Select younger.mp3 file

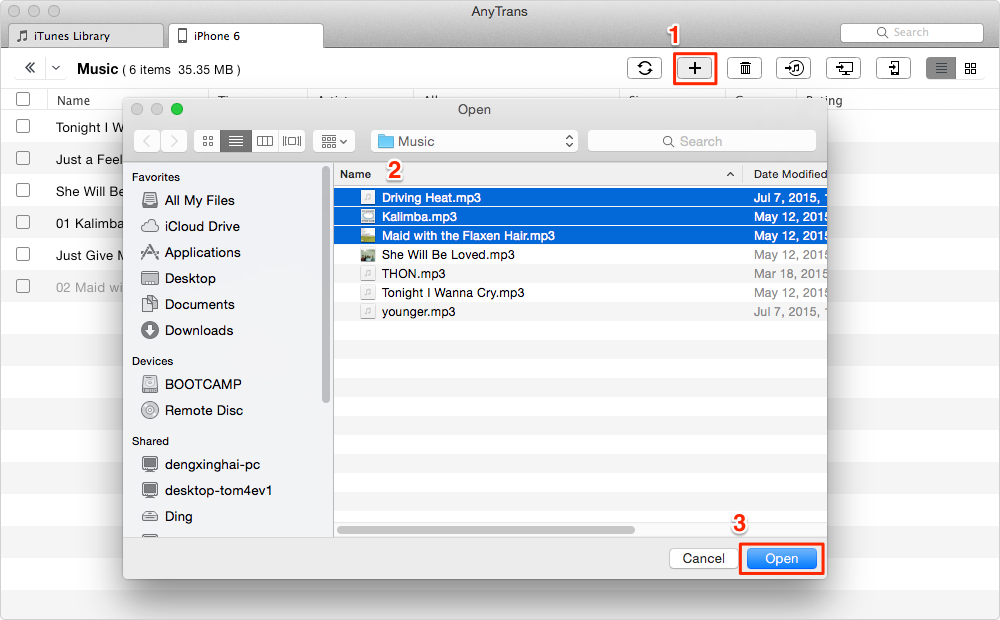point(580,312)
